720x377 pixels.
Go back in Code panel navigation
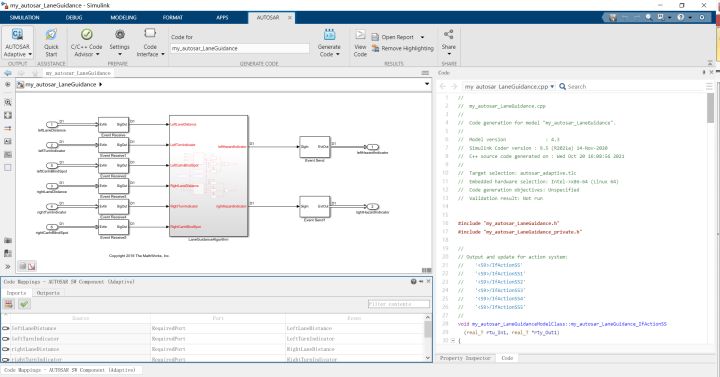pyautogui.click(x=443, y=86)
